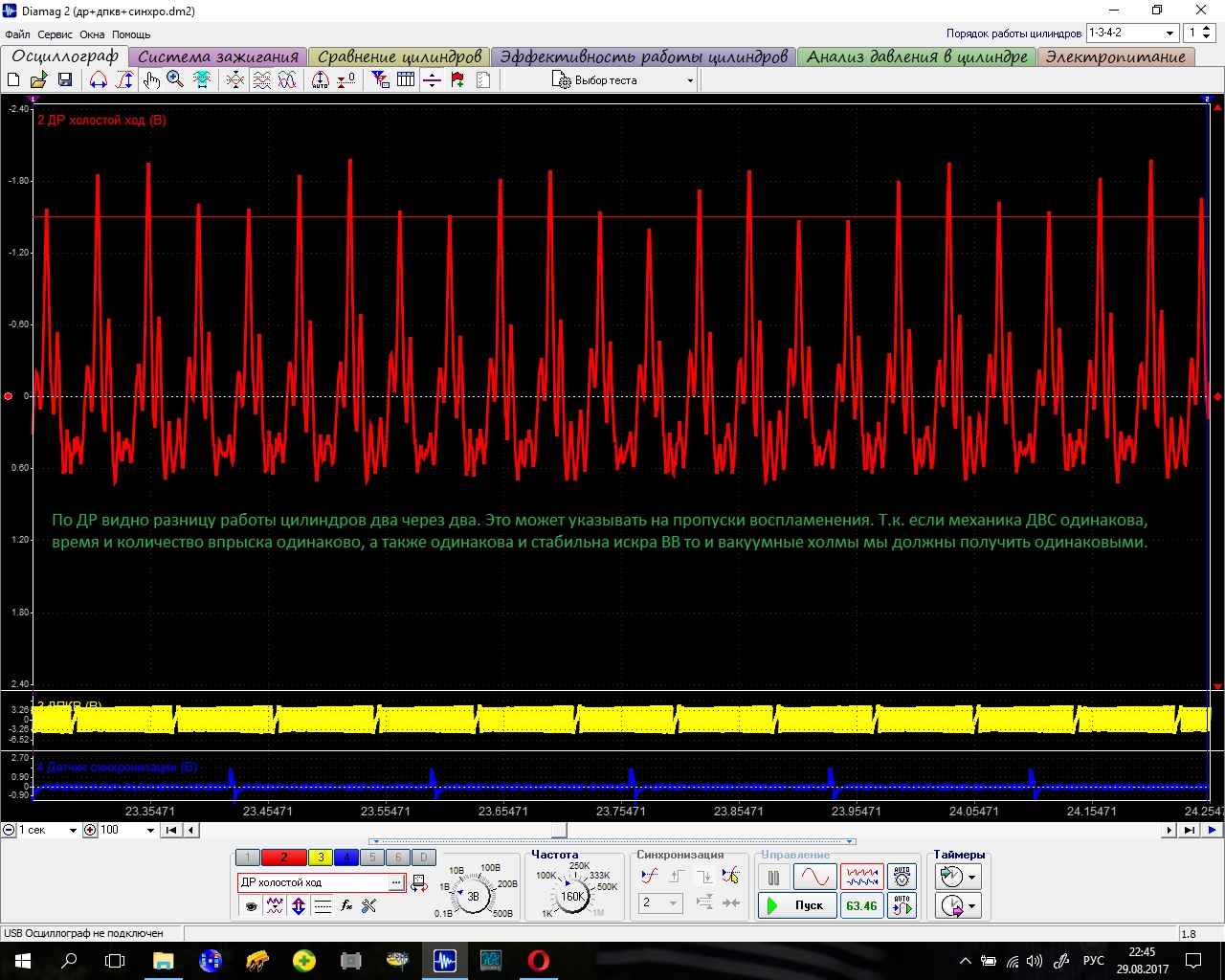Click the channel probe swap icon
1225x980 pixels.
[x=419, y=883]
